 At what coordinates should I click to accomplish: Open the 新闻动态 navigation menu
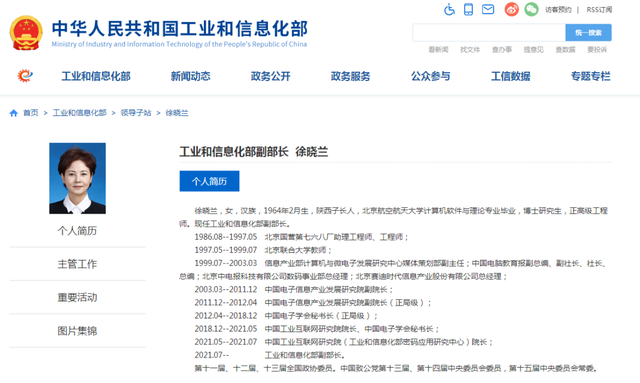coord(191,76)
